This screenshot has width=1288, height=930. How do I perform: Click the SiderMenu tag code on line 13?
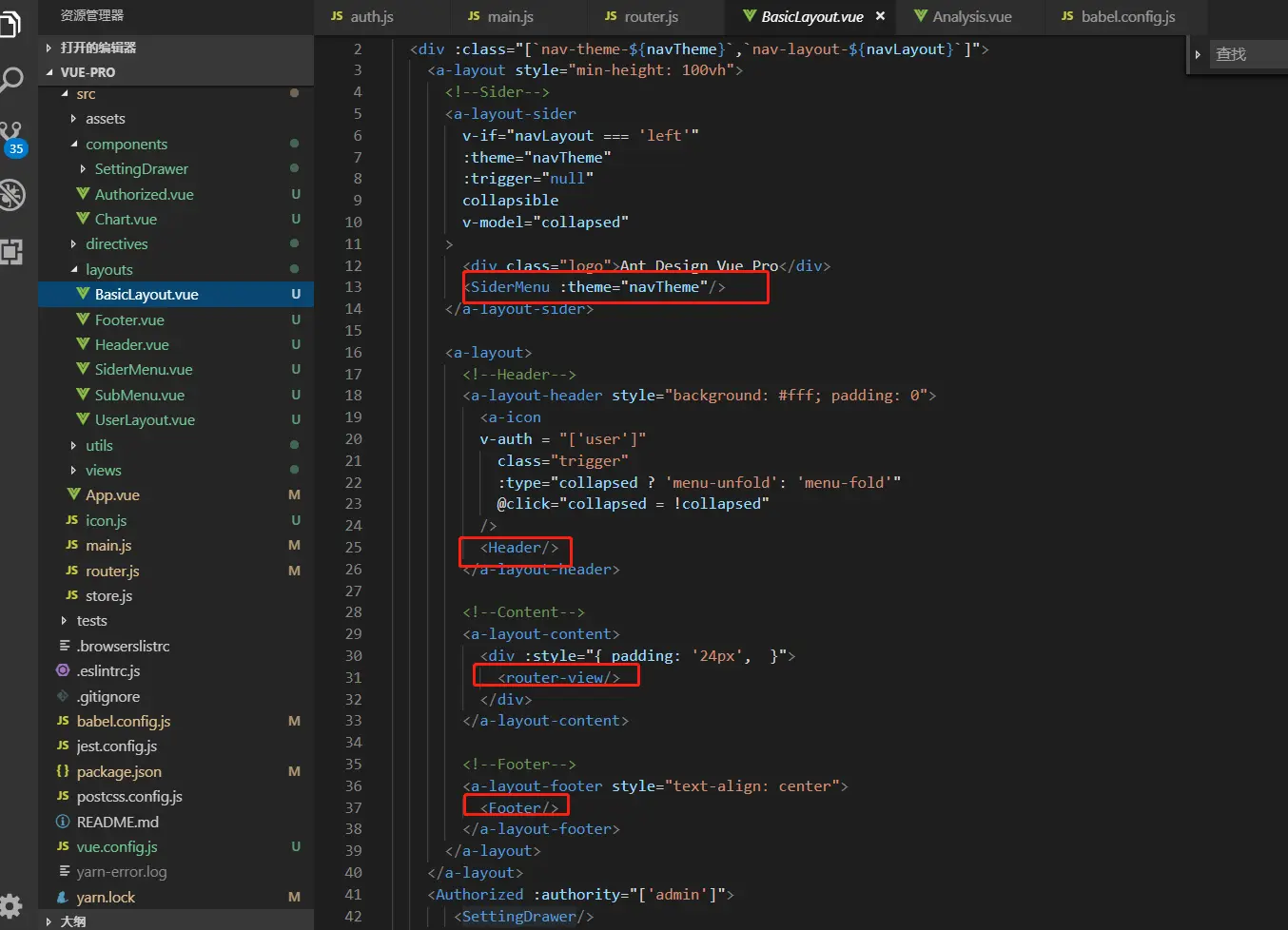coord(594,287)
